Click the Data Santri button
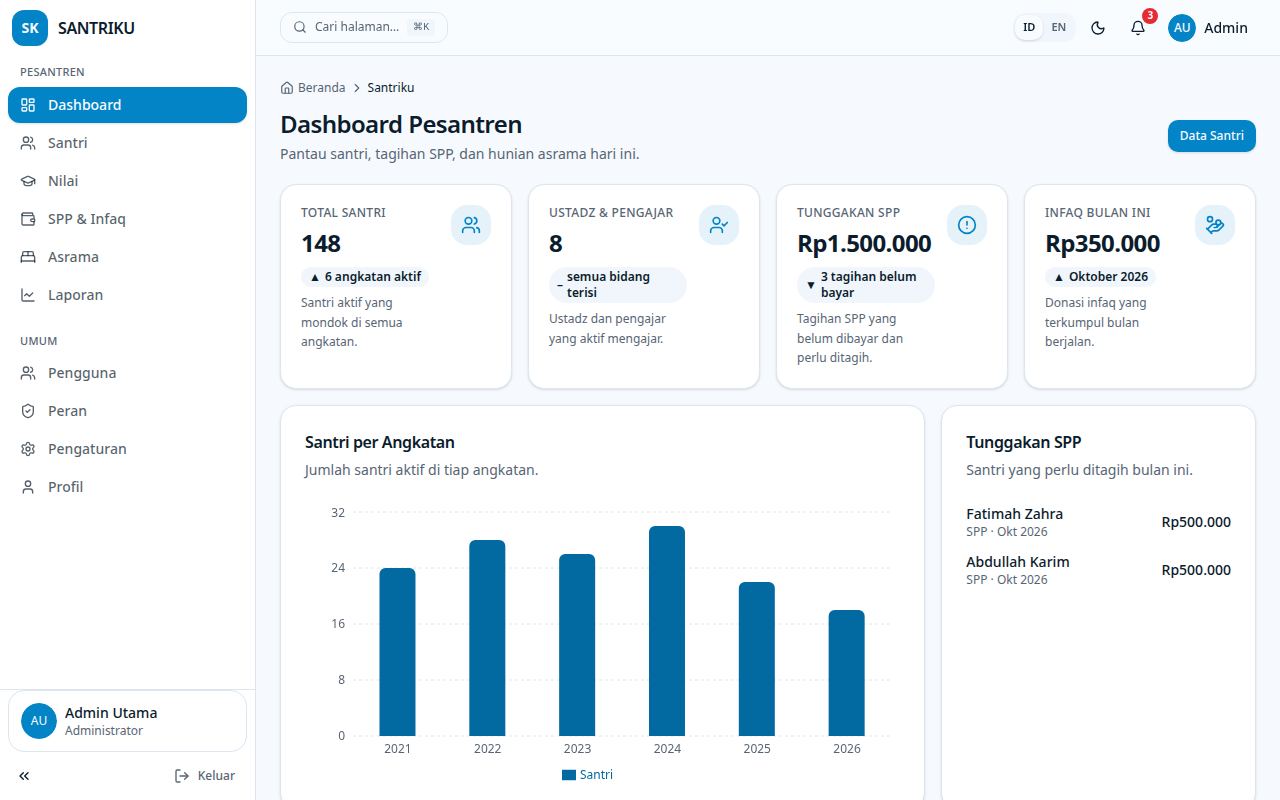 coord(1212,136)
